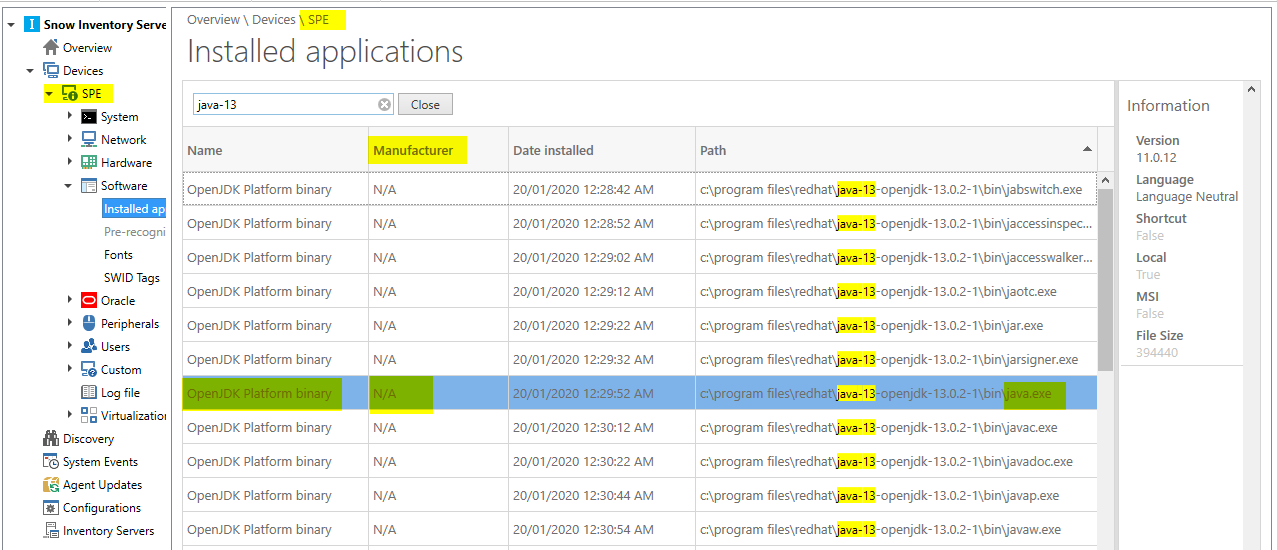Viewport: 1277px width, 550px height.
Task: Collapse the SPE tree node
Action: click(49, 94)
